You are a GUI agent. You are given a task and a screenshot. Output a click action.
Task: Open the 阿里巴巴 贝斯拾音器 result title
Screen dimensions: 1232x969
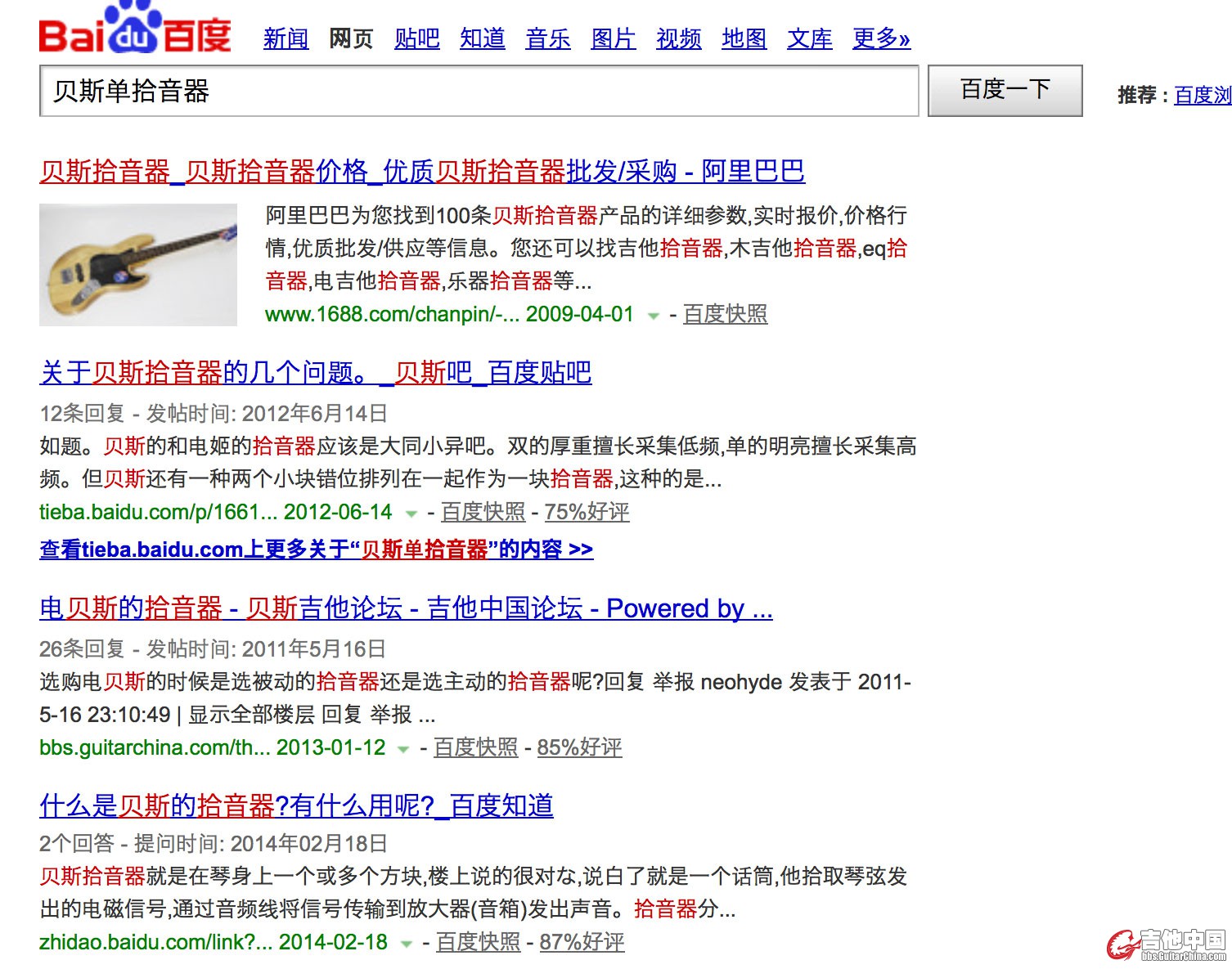click(x=421, y=171)
